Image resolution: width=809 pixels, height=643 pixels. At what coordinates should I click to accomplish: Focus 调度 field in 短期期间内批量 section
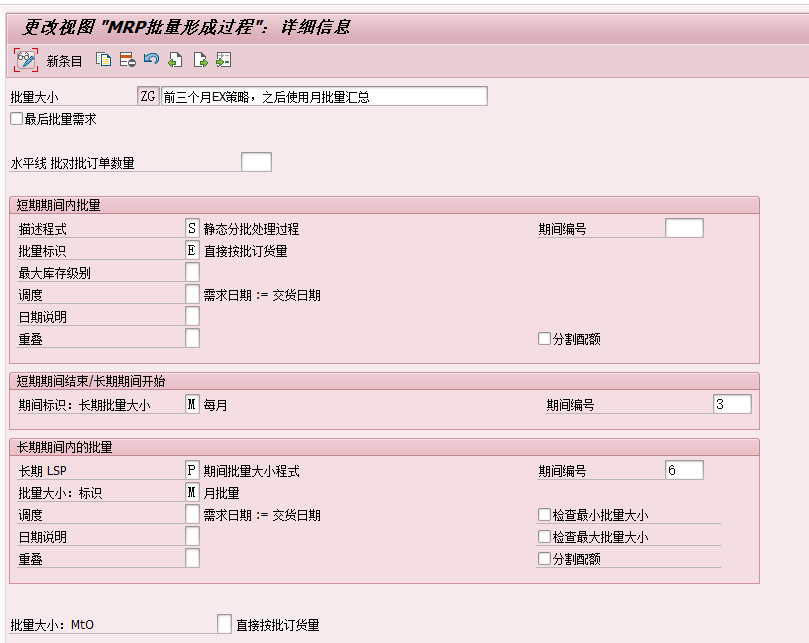click(192, 294)
